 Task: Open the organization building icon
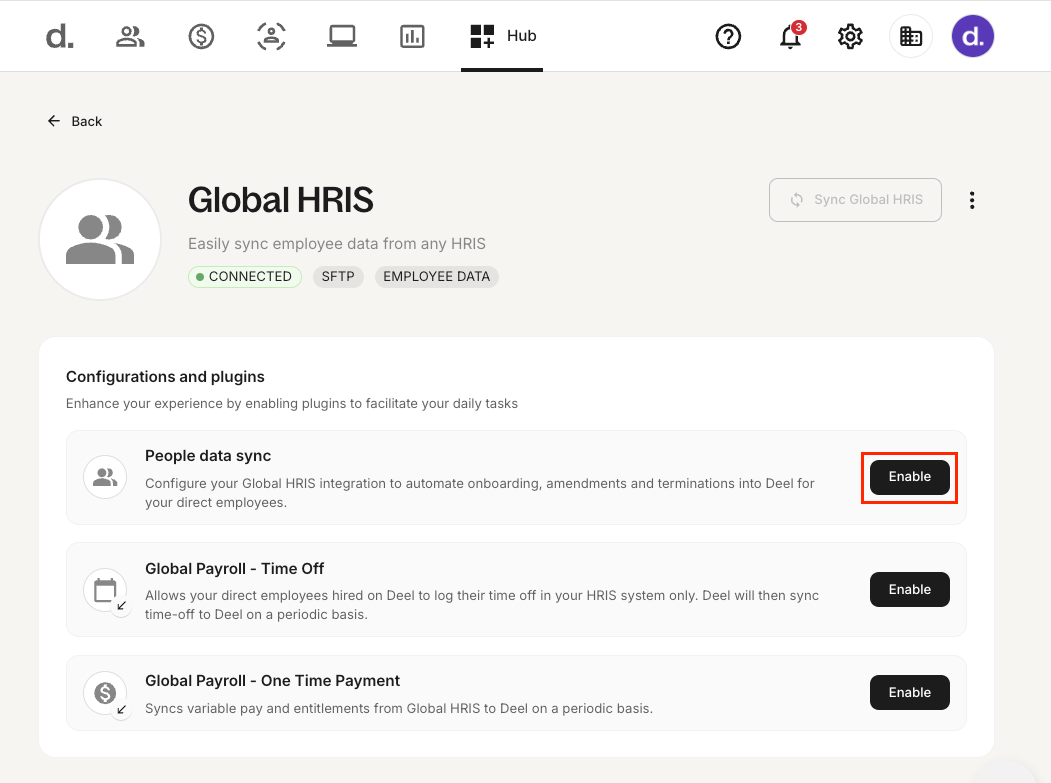point(911,36)
